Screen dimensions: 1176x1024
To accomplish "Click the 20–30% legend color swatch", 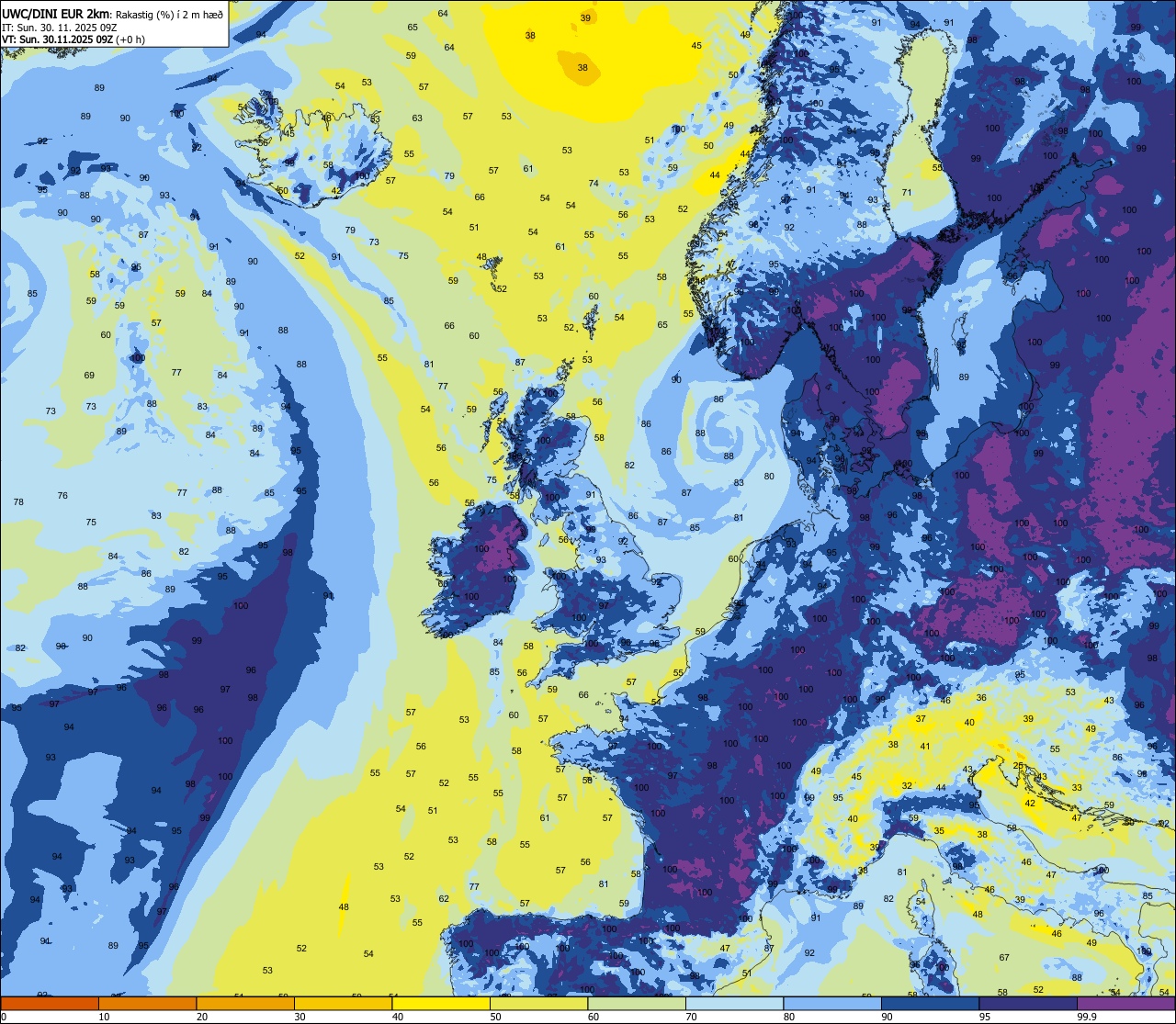I will click(246, 1004).
